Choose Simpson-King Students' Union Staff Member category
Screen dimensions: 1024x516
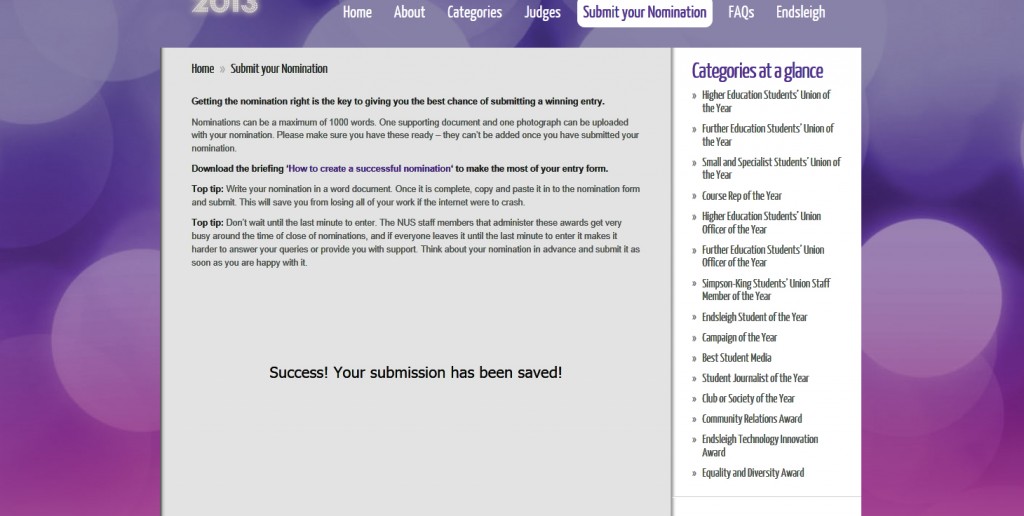coord(765,290)
